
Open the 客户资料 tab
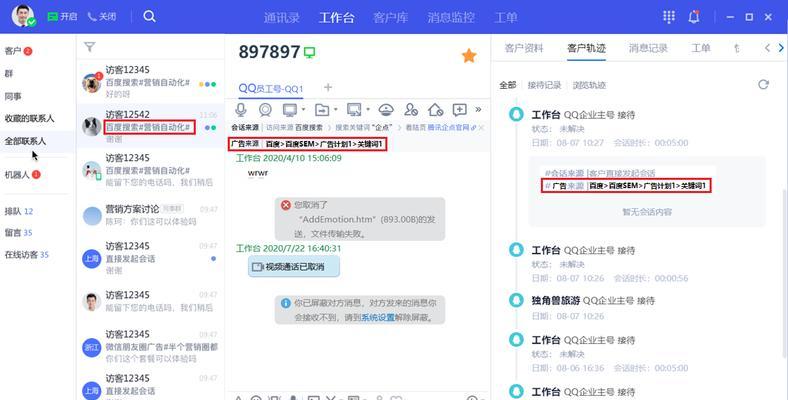[524, 48]
